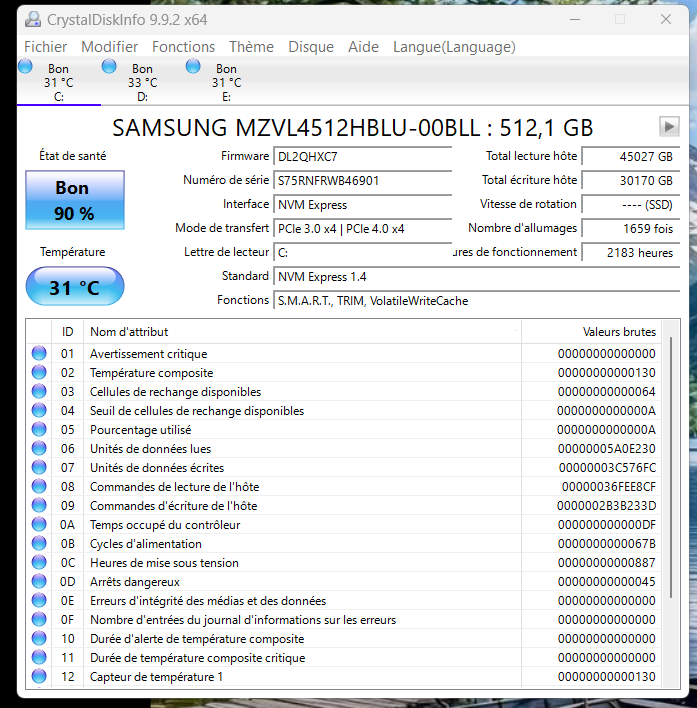The height and width of the screenshot is (708, 697).
Task: Click Vitesse de rotation value ---- (SSD)
Action: (631, 205)
